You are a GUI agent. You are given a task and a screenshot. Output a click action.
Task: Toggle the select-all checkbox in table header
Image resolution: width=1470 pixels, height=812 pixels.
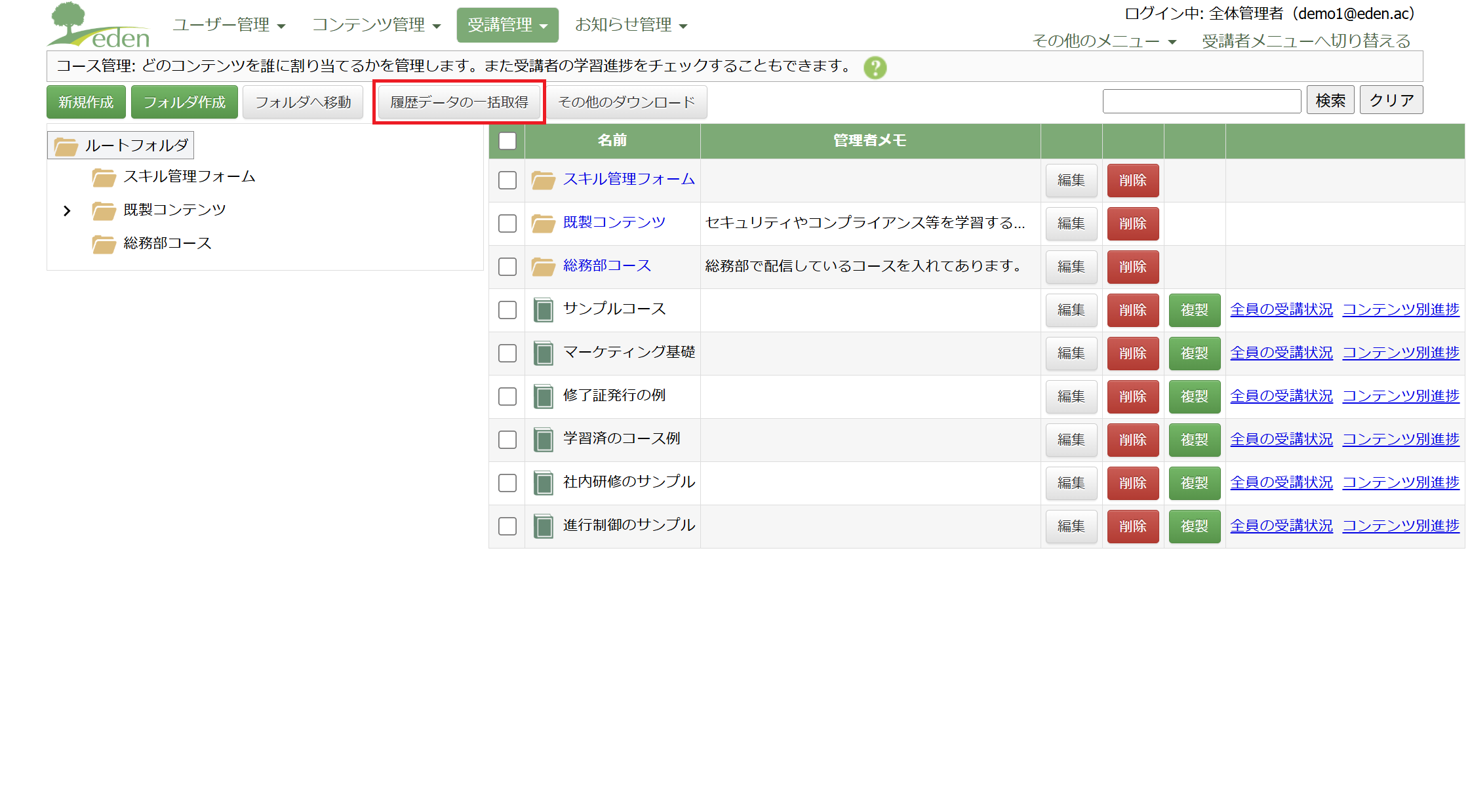pos(507,141)
